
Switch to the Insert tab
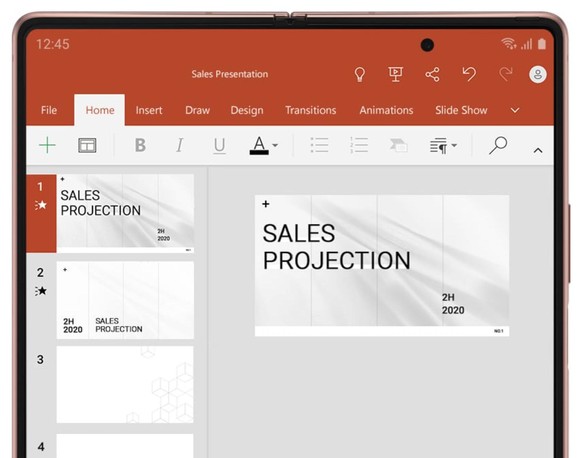point(149,110)
